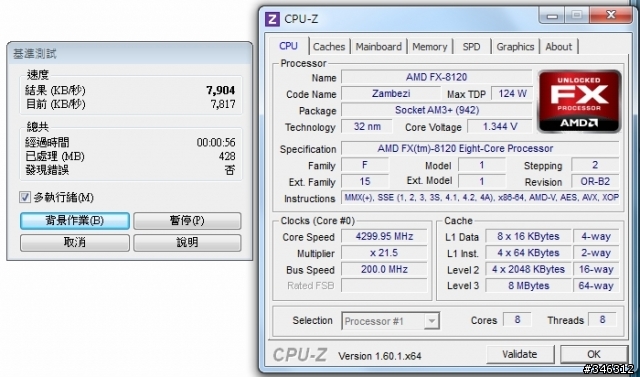Viewport: 640px width, 377px height.
Task: Click the L1 Inst. value 4 x 64 KBytes
Action: (x=528, y=253)
